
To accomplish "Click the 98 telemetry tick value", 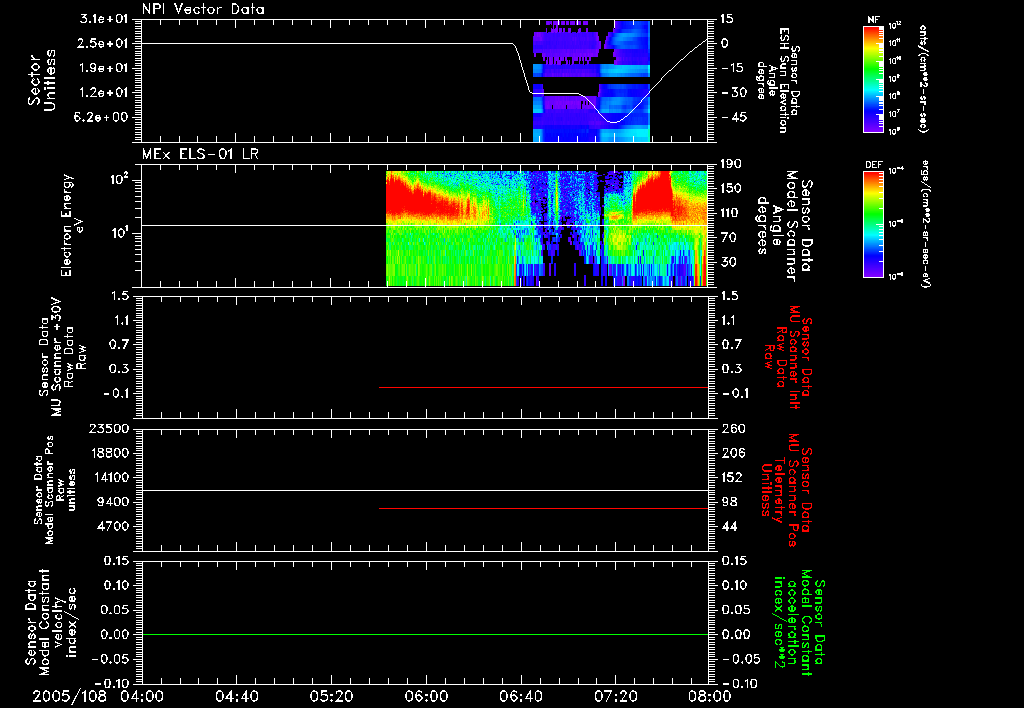I will coord(729,502).
